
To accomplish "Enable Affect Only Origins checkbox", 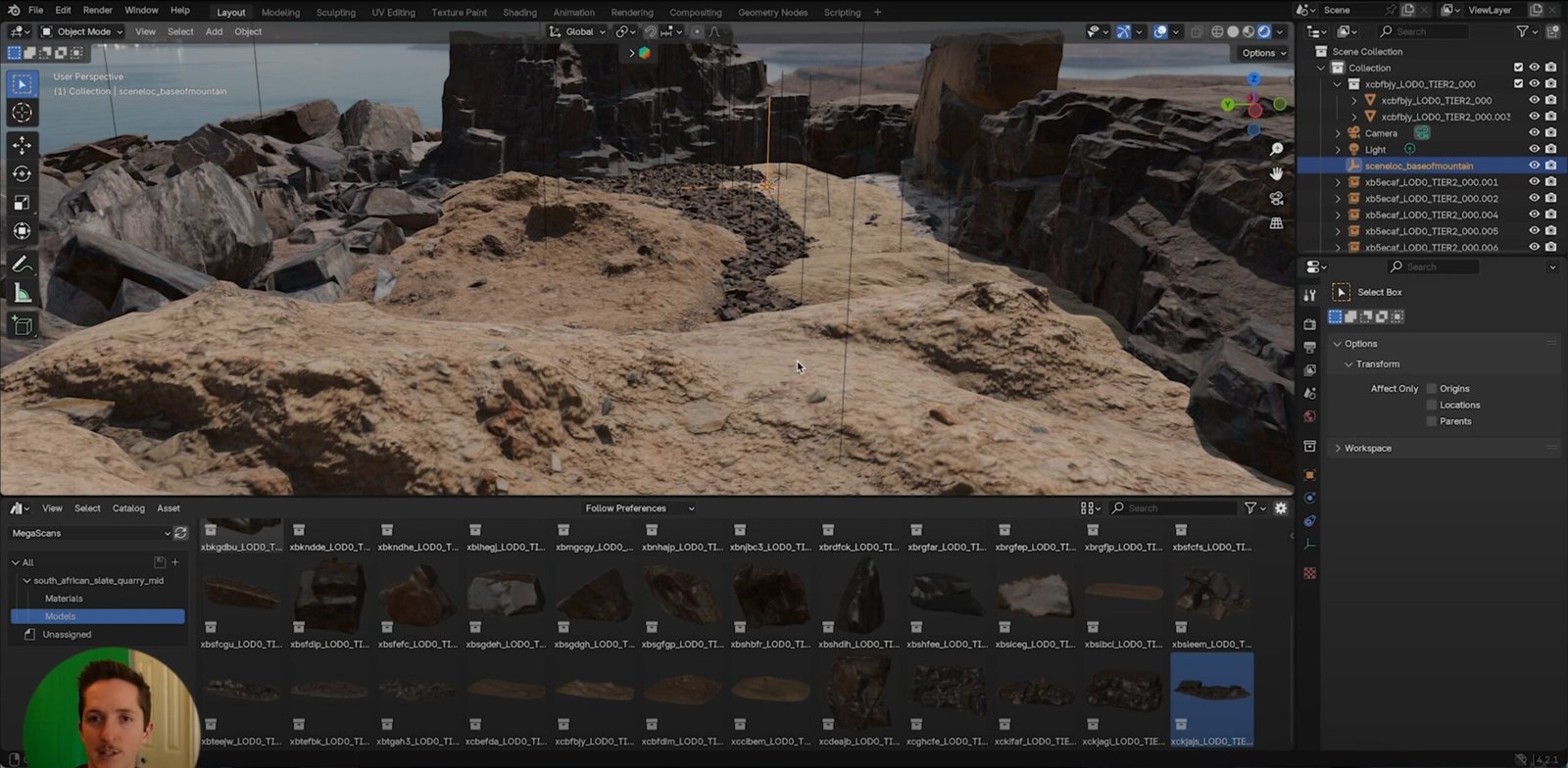I will point(1432,389).
